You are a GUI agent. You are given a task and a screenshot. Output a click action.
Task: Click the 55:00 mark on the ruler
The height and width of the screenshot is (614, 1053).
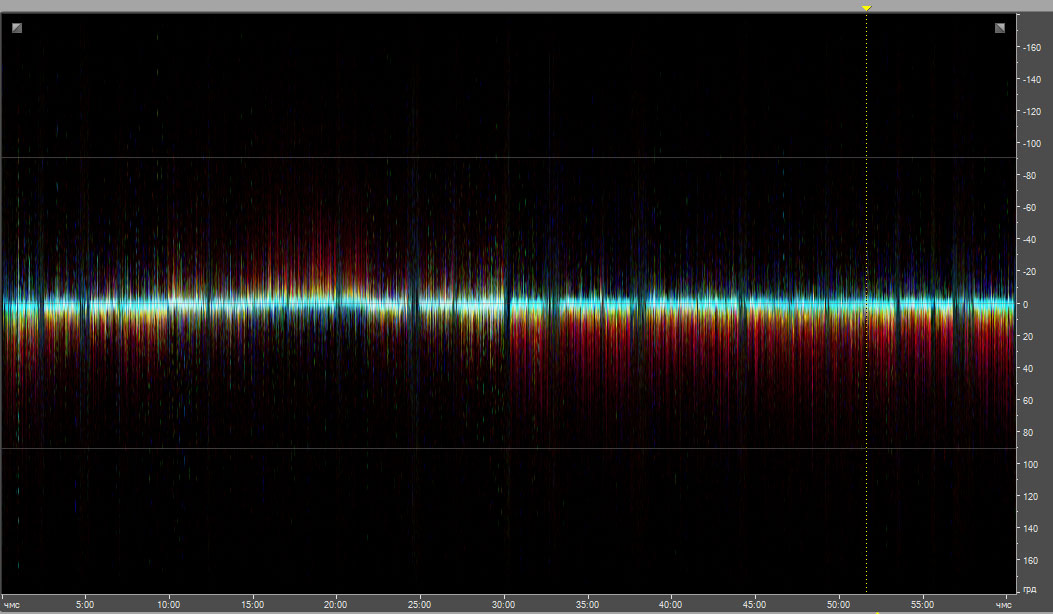922,604
